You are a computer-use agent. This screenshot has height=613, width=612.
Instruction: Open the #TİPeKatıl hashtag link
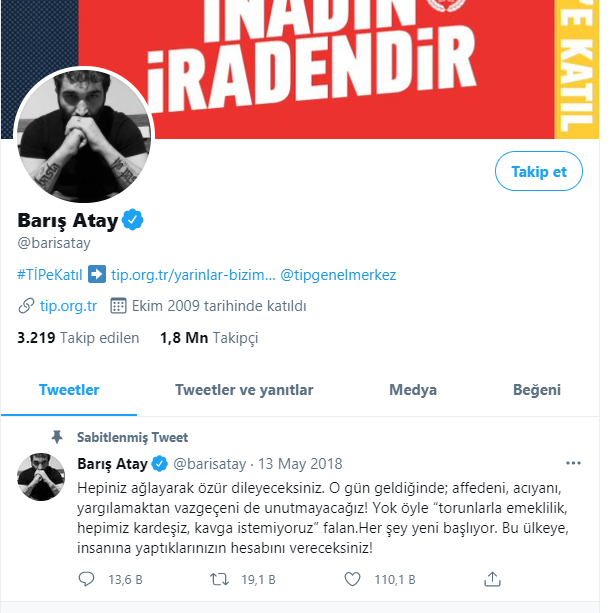pyautogui.click(x=50, y=275)
